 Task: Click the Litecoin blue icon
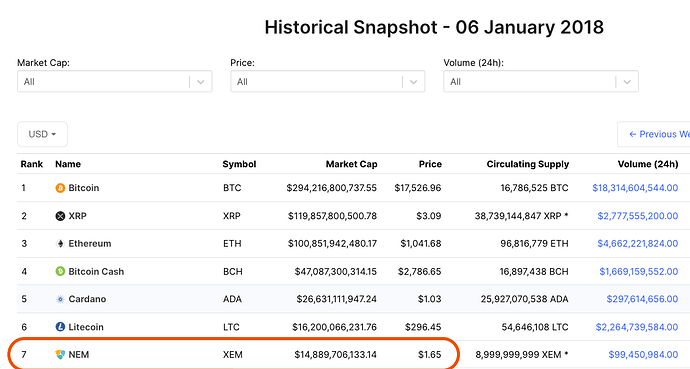tap(60, 327)
